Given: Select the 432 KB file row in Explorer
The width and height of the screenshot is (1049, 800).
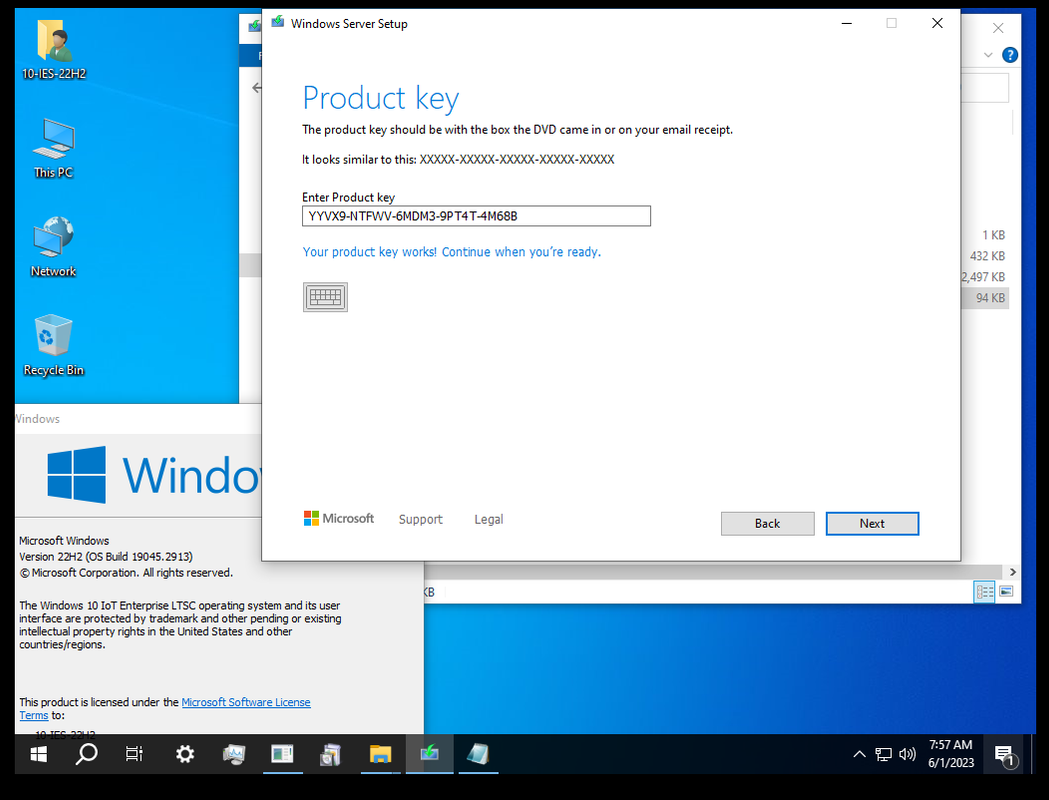Looking at the screenshot, I should [x=985, y=256].
